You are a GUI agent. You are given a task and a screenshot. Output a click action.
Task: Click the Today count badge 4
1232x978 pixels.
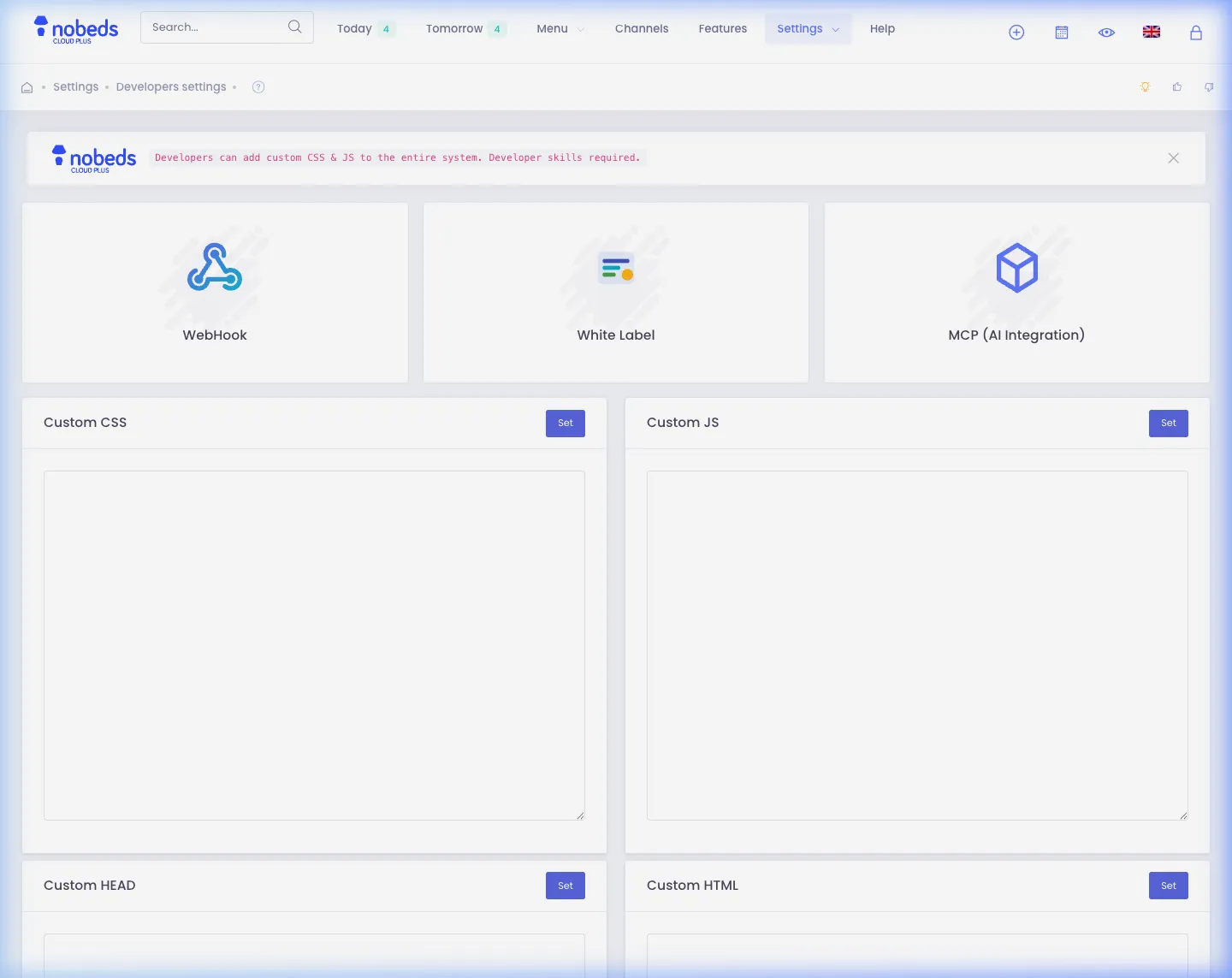386,29
